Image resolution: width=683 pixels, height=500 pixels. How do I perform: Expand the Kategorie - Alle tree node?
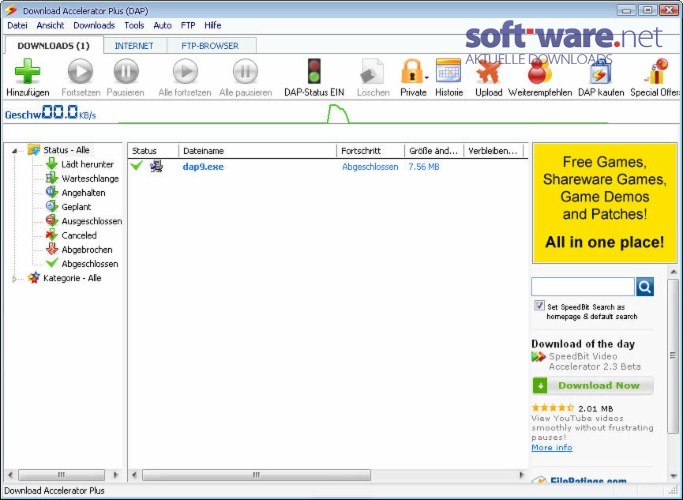(x=14, y=279)
